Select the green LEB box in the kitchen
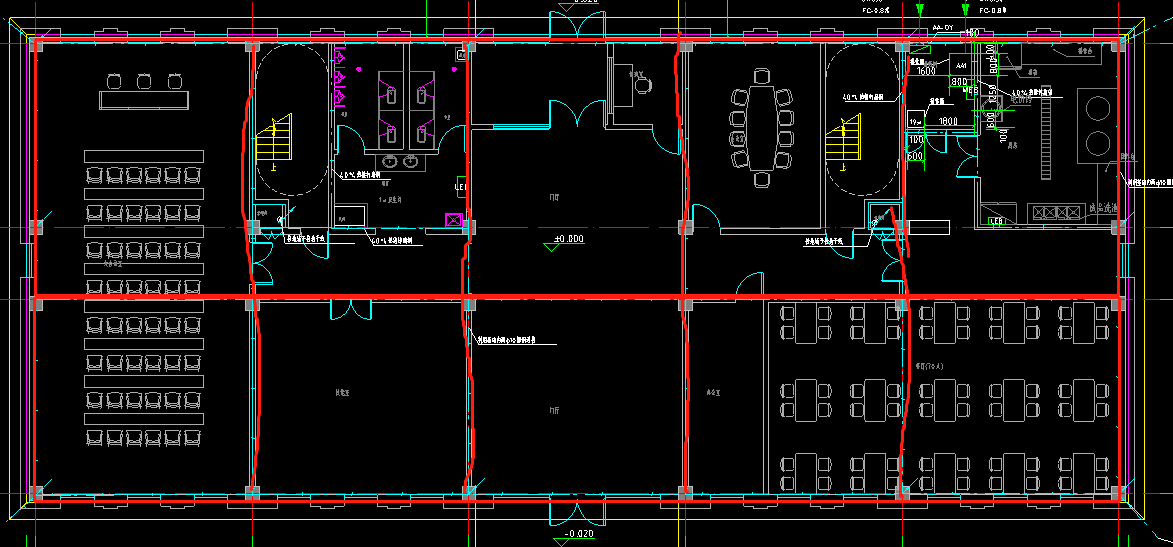 (x=996, y=221)
